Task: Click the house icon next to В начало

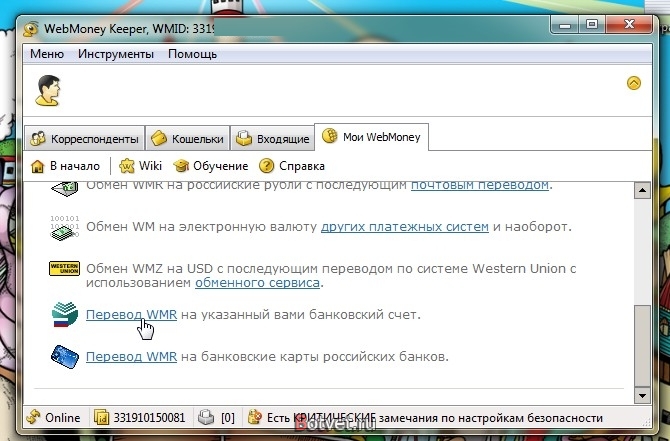Action: pos(38,166)
